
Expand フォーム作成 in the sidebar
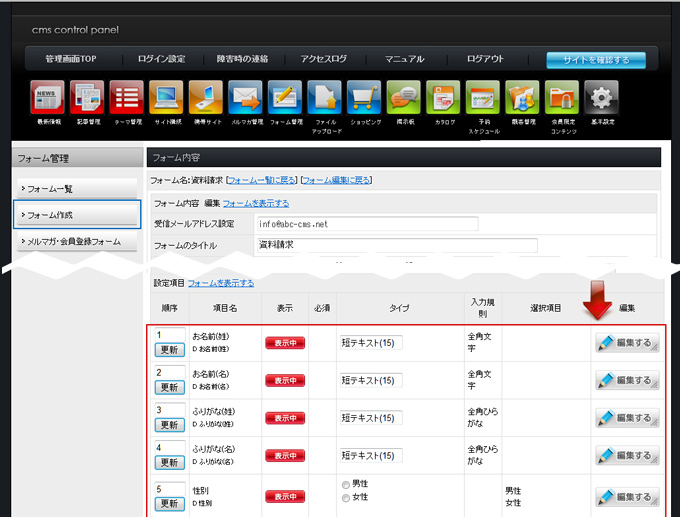78,214
